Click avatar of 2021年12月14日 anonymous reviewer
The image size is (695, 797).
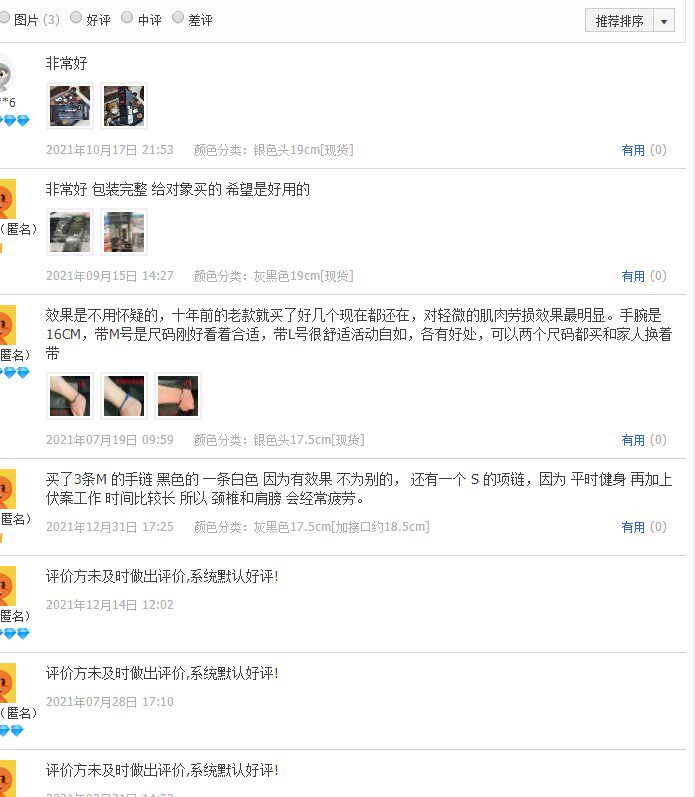click(8, 586)
